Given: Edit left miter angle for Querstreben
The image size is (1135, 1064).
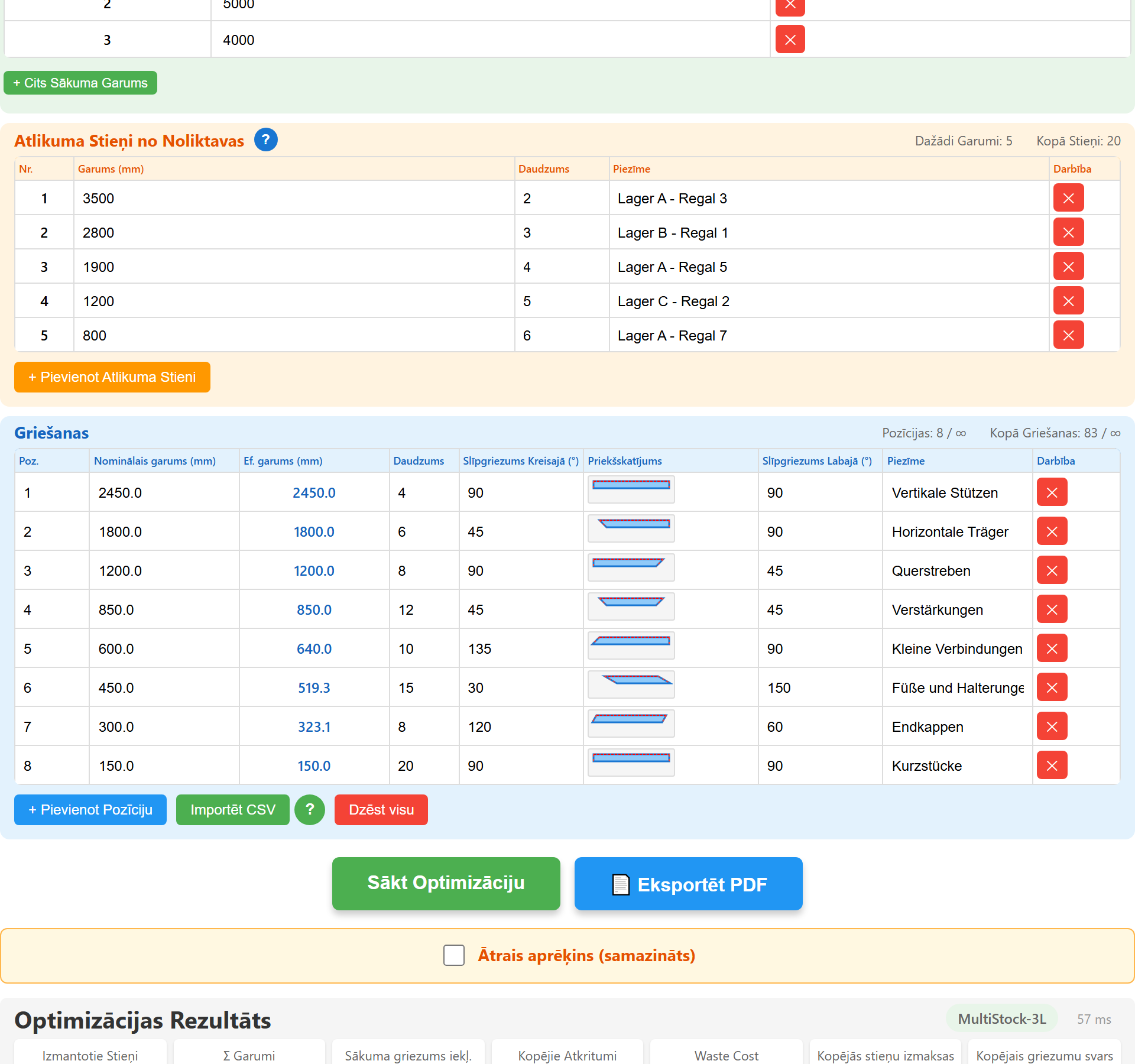Looking at the screenshot, I should tap(521, 570).
